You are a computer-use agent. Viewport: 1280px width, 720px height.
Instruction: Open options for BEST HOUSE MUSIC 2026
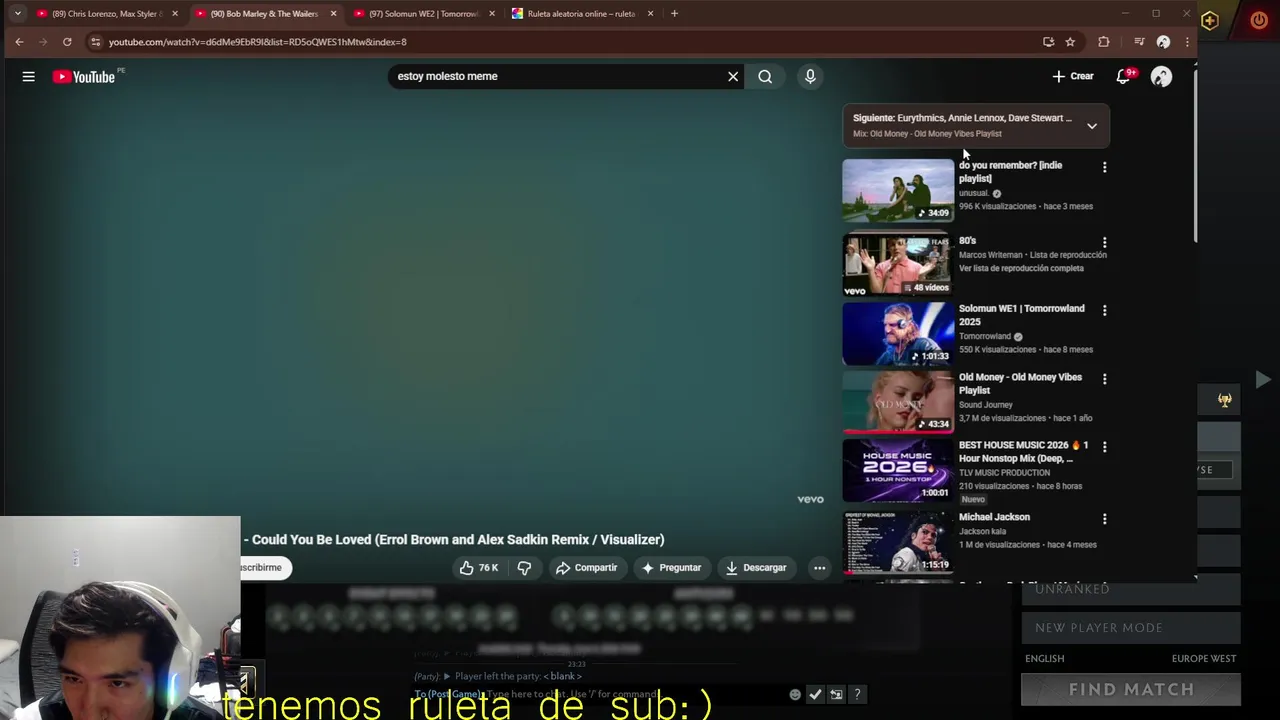pos(1105,447)
